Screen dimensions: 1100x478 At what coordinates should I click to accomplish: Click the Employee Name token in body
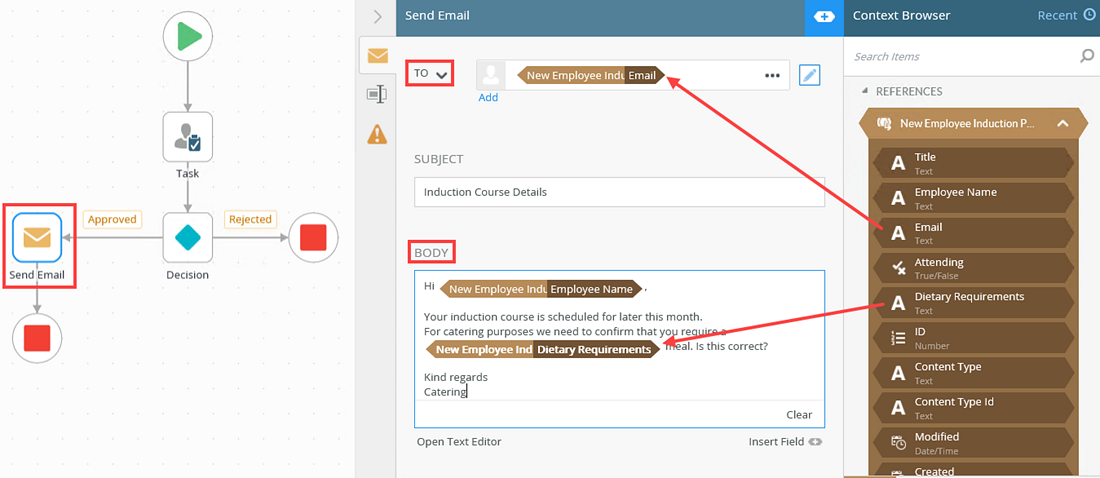pyautogui.click(x=540, y=288)
